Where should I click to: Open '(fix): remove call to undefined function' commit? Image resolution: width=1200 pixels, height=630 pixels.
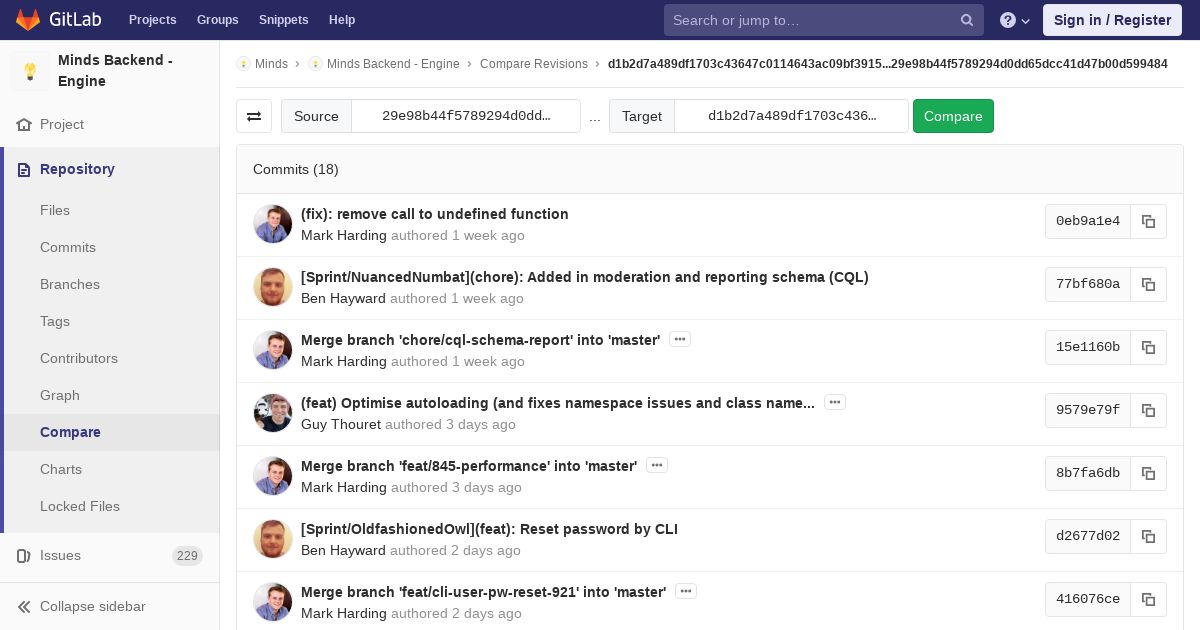435,214
